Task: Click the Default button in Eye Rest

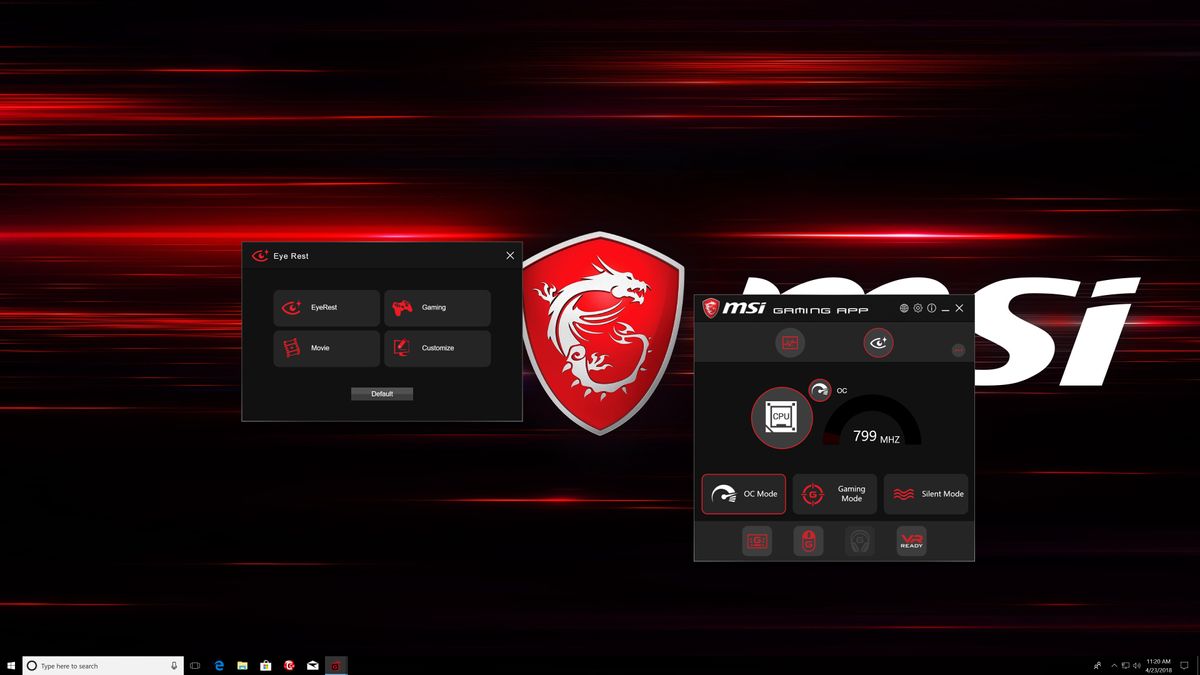Action: (382, 394)
